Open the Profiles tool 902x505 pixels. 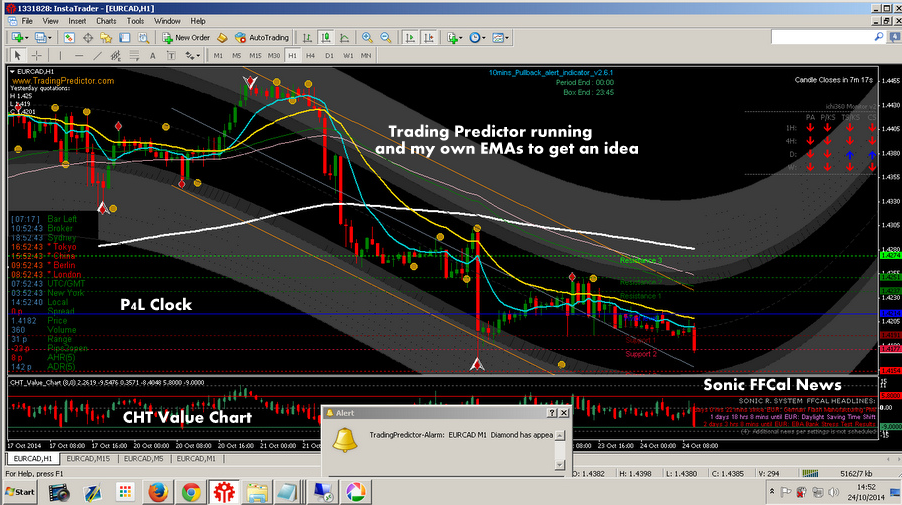40,37
